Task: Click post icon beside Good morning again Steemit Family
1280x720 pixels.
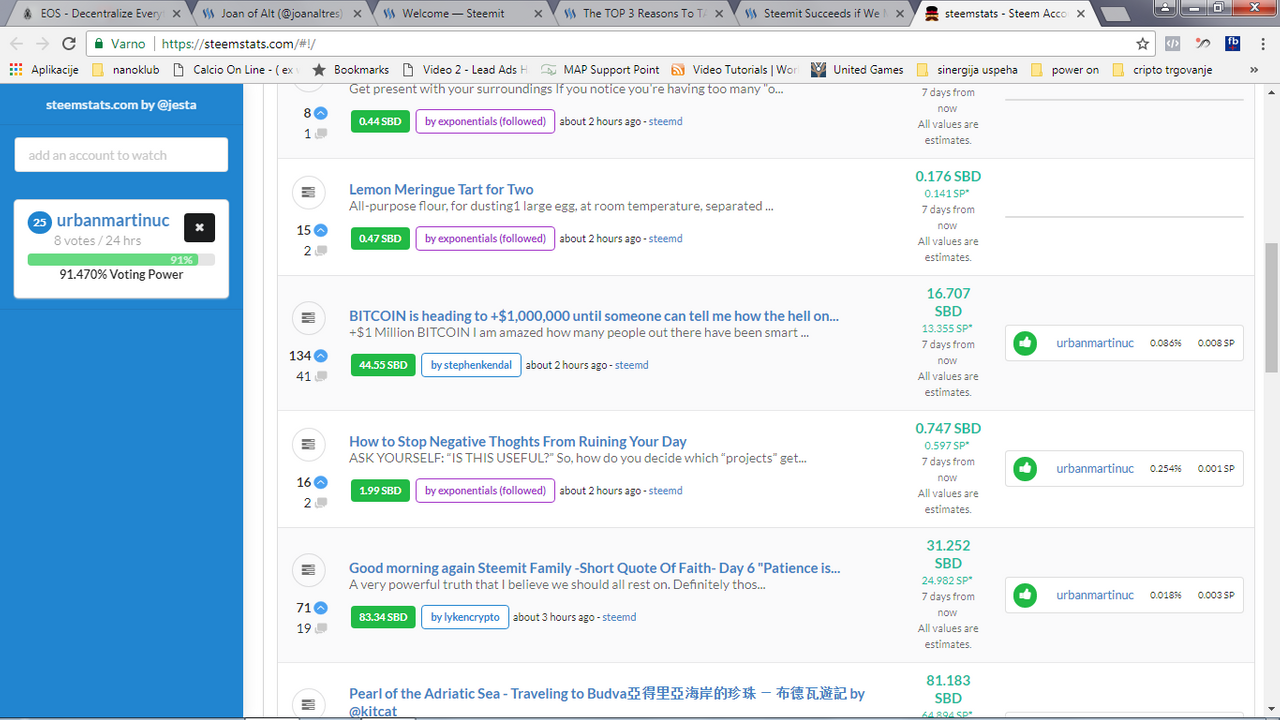Action: 308,570
